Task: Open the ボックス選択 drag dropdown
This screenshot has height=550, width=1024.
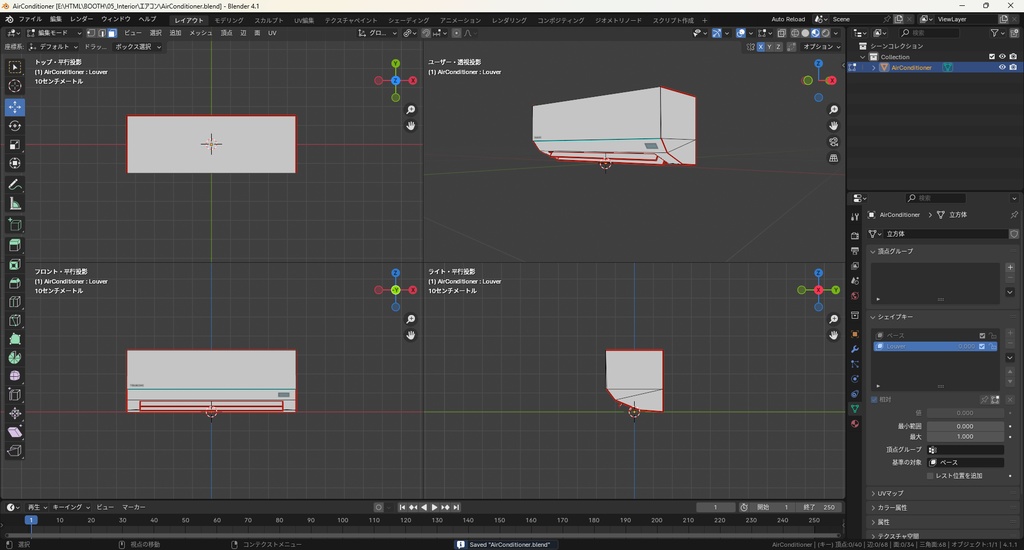Action: point(135,47)
